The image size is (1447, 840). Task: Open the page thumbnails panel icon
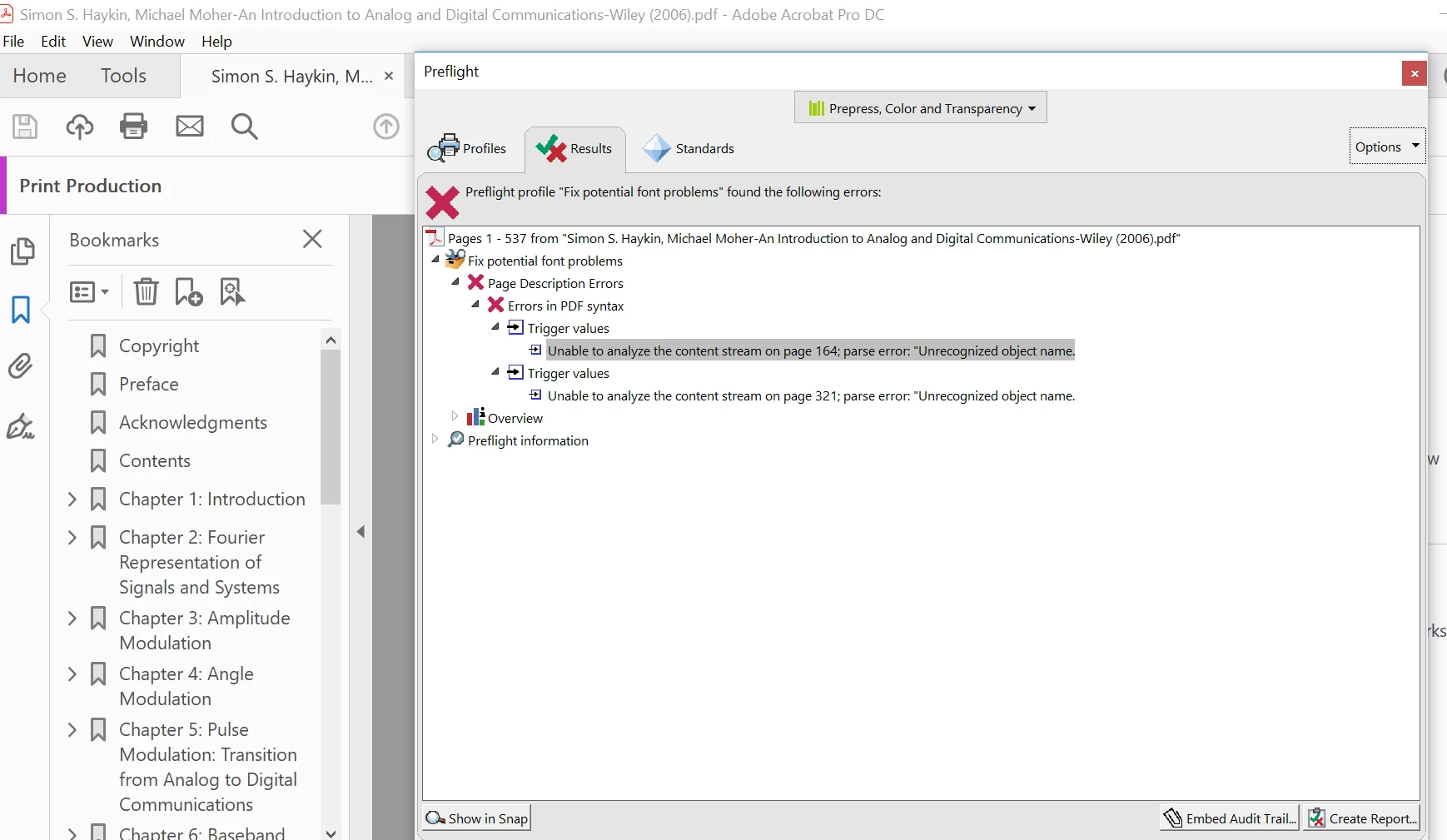[x=22, y=251]
